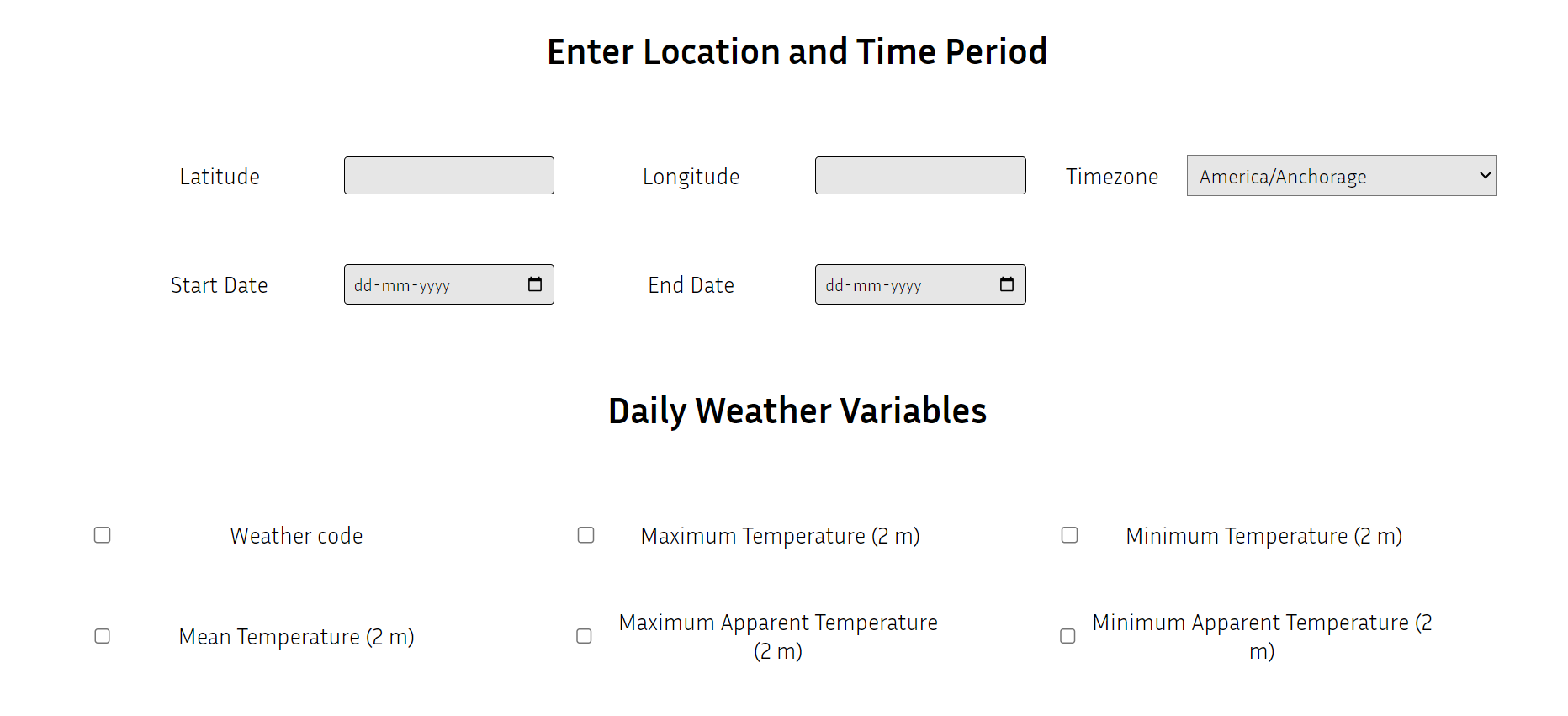Check the Weather code checkbox
The height and width of the screenshot is (716, 1568).
pos(103,535)
